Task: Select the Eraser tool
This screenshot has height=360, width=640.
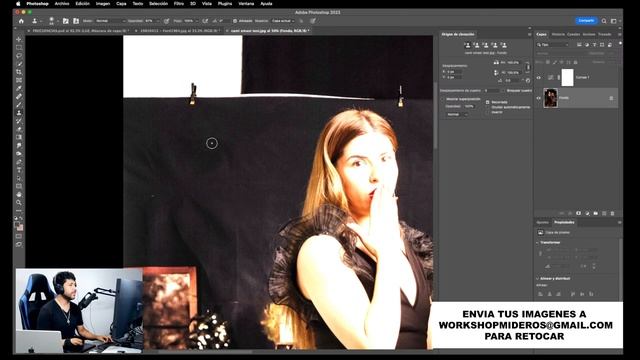Action: (x=19, y=129)
